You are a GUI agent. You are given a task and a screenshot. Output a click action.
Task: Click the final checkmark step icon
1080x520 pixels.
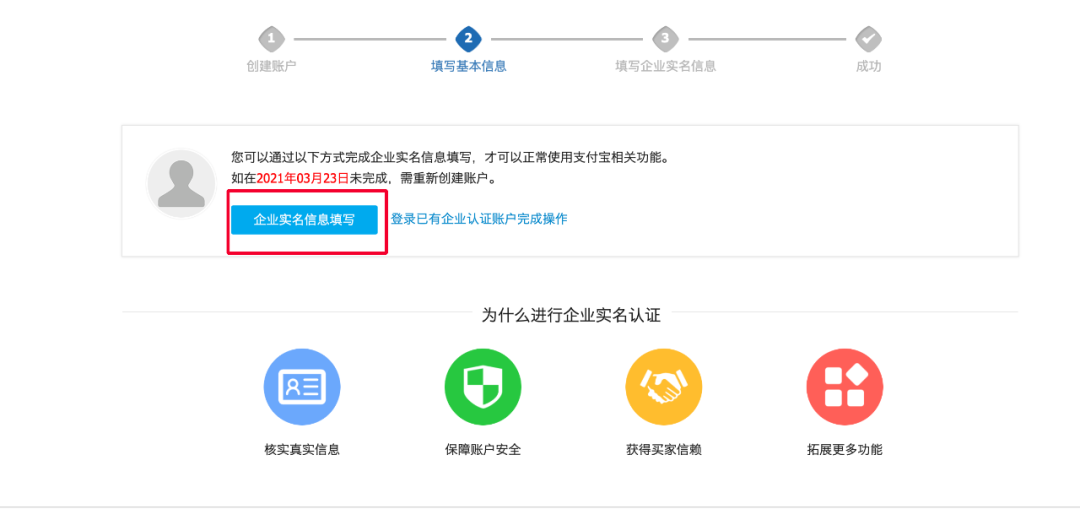point(868,39)
